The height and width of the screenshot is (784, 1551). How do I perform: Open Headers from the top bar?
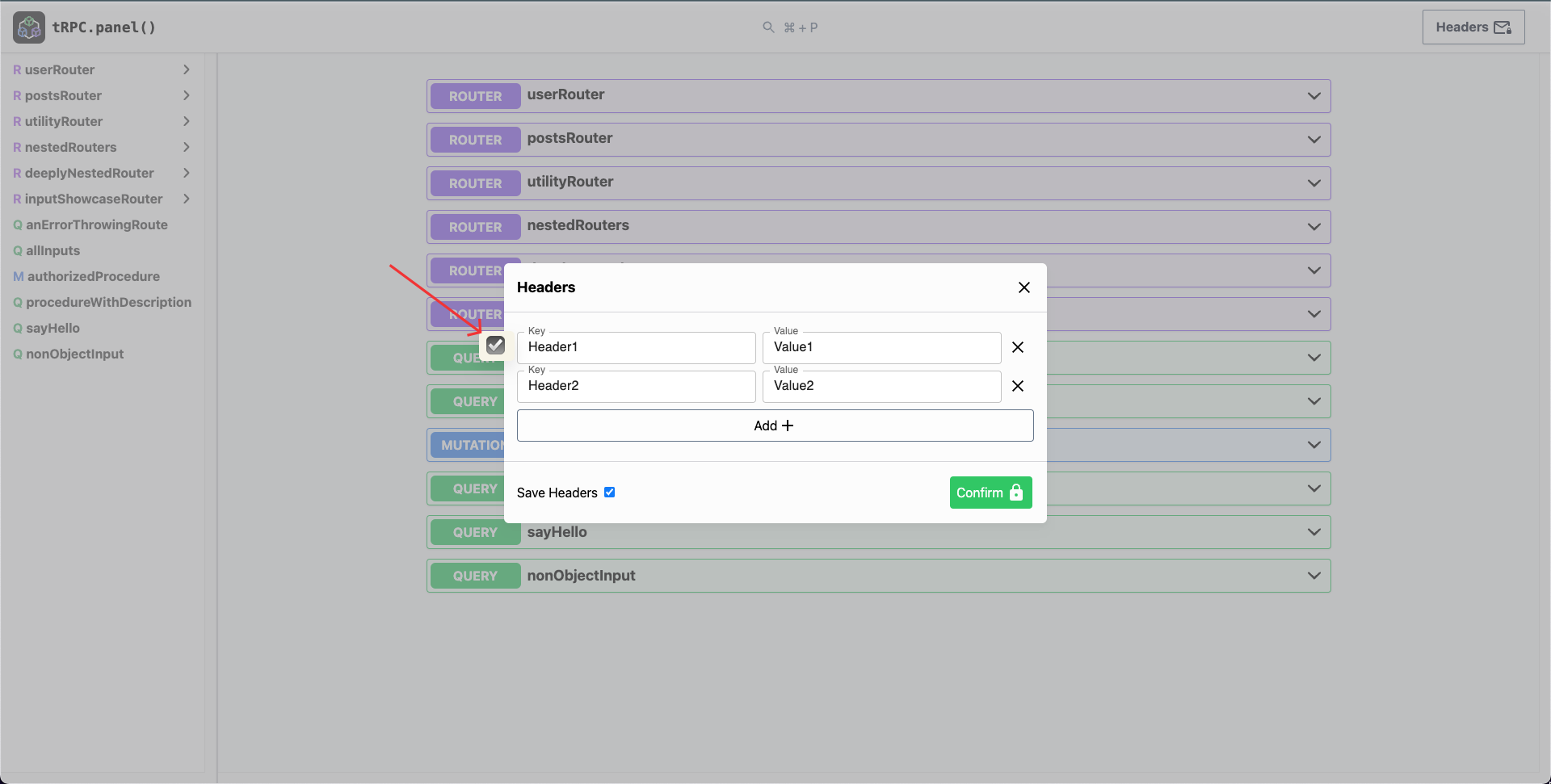(x=1473, y=27)
